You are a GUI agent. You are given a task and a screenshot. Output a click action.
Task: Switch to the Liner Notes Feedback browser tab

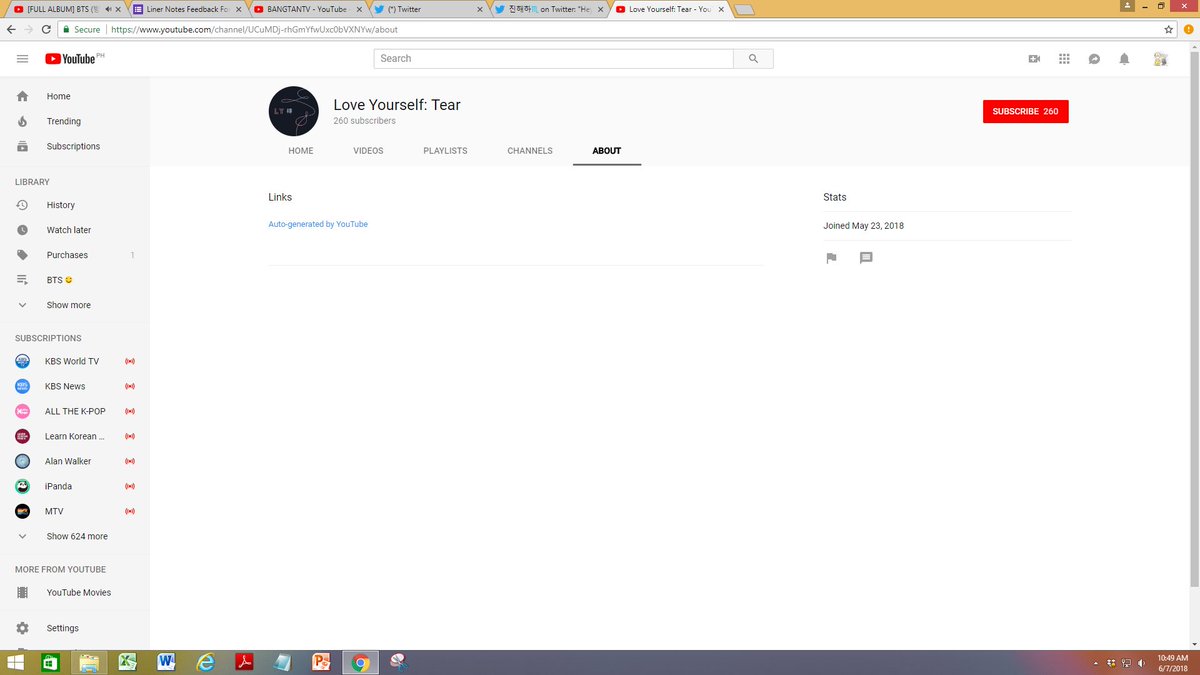tap(186, 9)
